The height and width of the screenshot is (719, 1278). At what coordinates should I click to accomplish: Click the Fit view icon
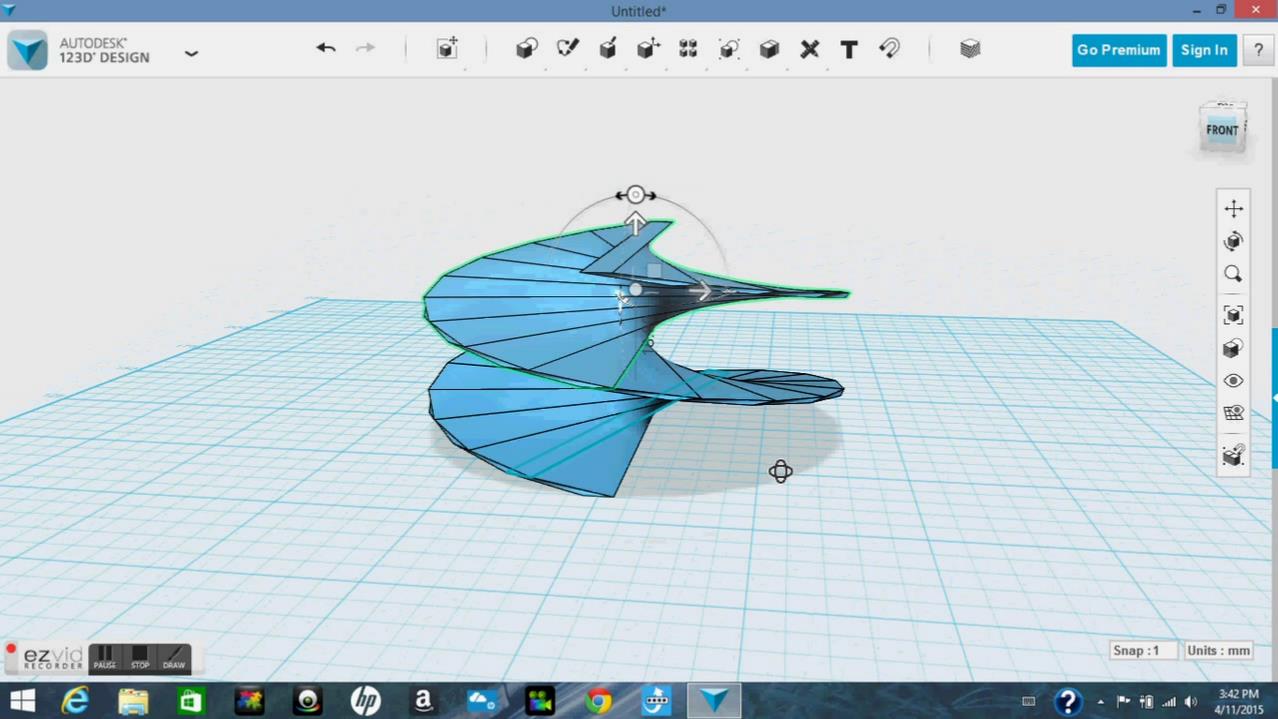click(1233, 315)
